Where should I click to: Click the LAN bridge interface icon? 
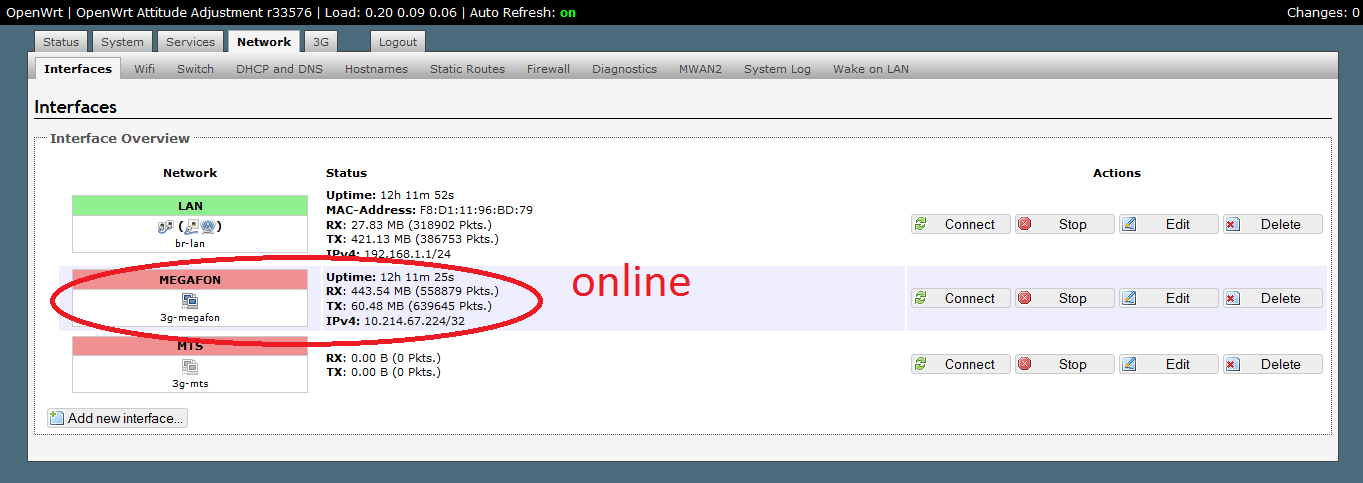(x=190, y=226)
